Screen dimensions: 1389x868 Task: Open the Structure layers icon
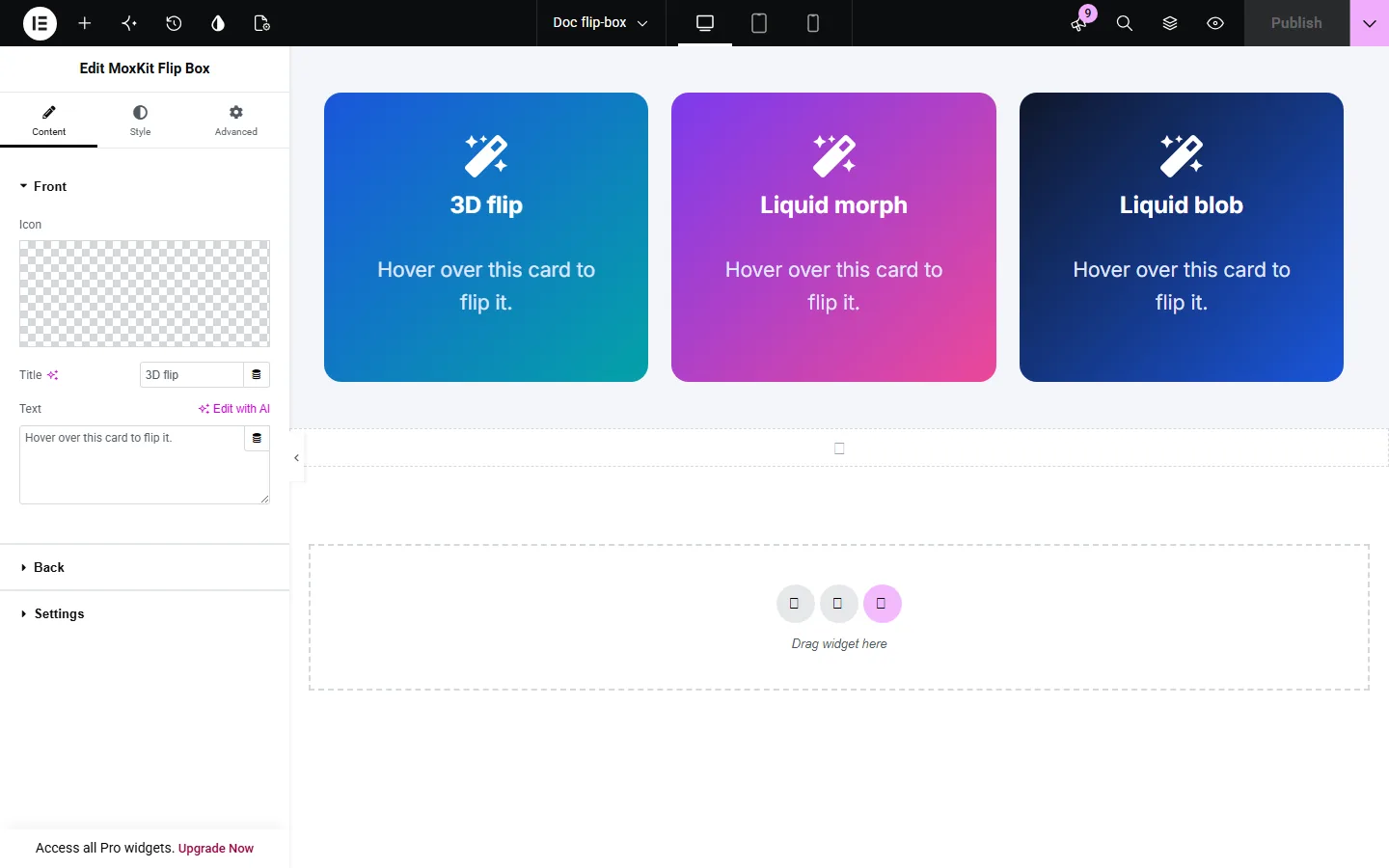click(1170, 23)
